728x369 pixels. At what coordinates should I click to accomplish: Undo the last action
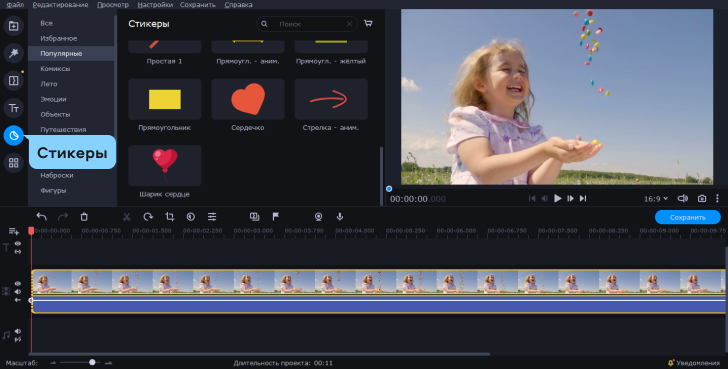(x=42, y=216)
